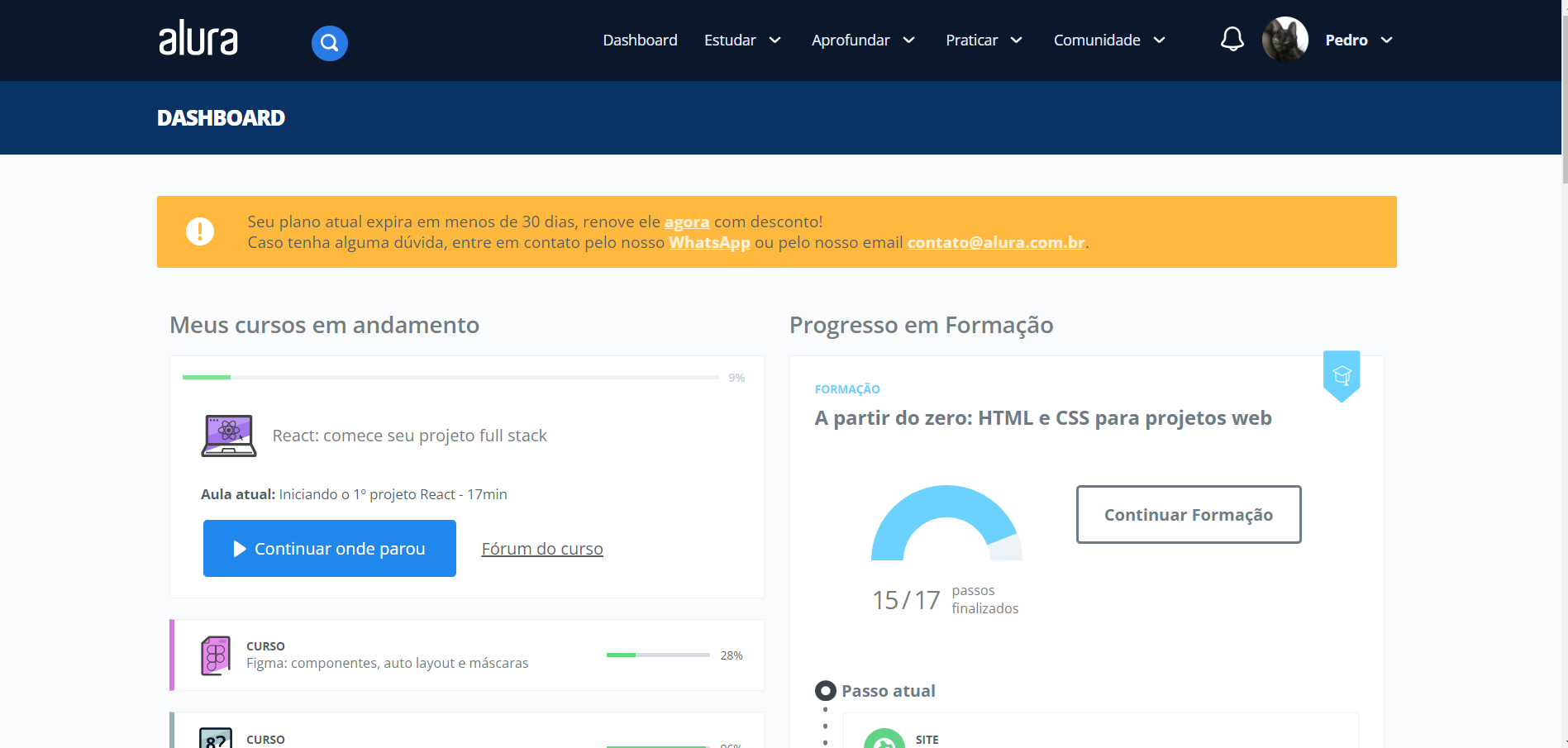
Task: Go to Dashboard menu item
Action: tap(640, 40)
